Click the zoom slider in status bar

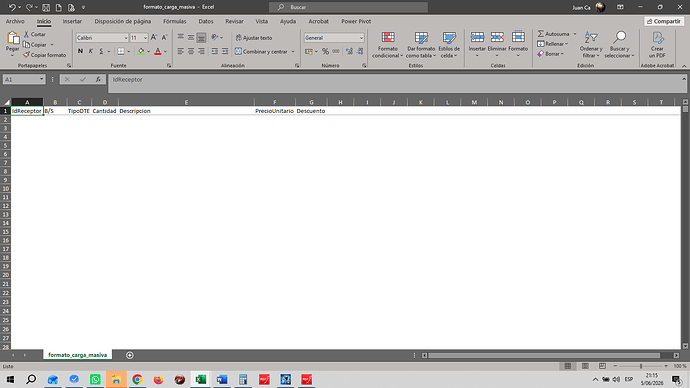pos(641,366)
